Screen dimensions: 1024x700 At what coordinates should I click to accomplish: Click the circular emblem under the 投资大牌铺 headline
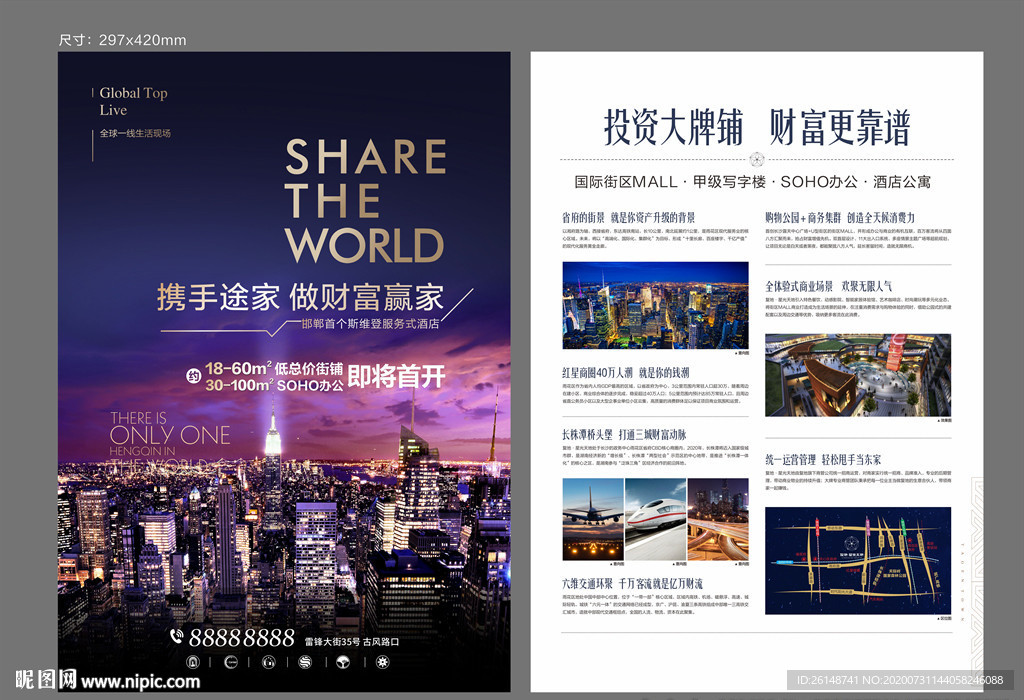[756, 159]
